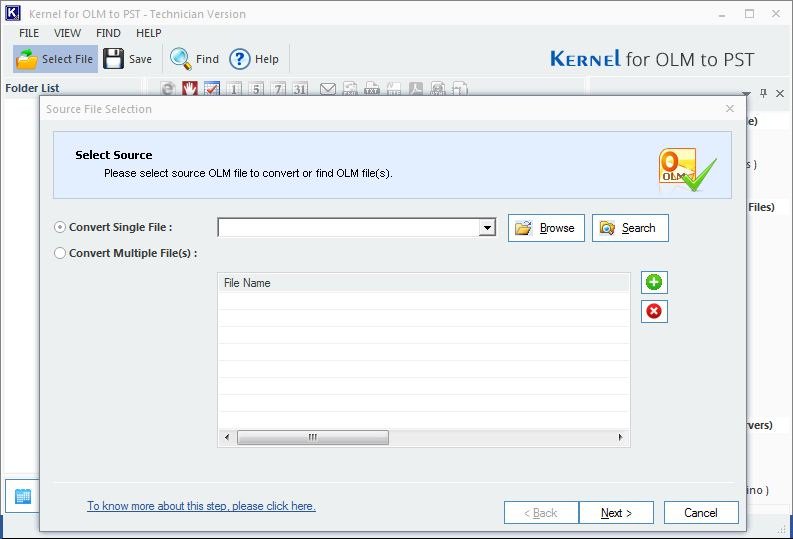Screen dimensions: 793x539
Task: Click the calendar checkmark toolbar icon
Action: click(x=211, y=88)
